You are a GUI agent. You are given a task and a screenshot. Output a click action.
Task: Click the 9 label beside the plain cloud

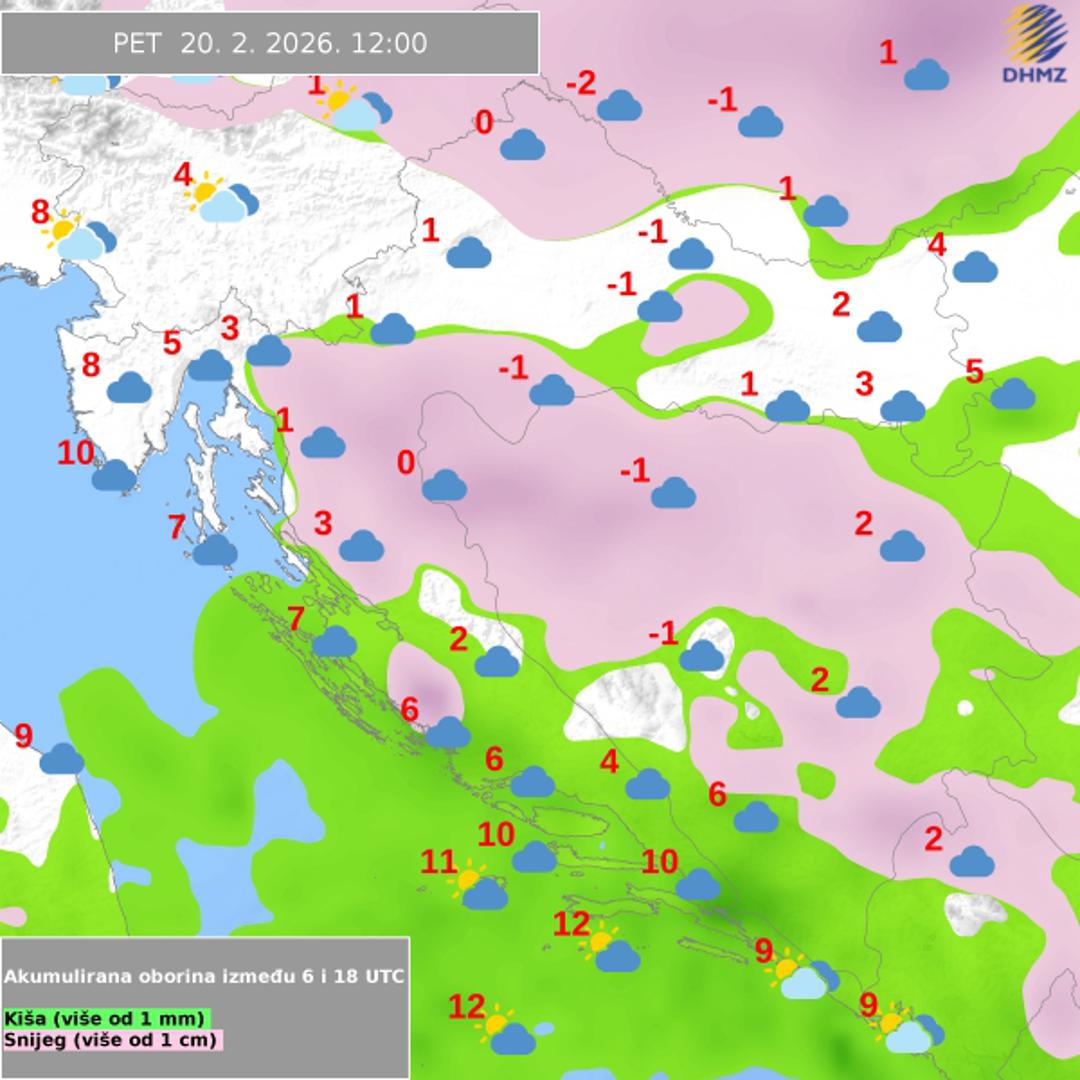(x=23, y=737)
